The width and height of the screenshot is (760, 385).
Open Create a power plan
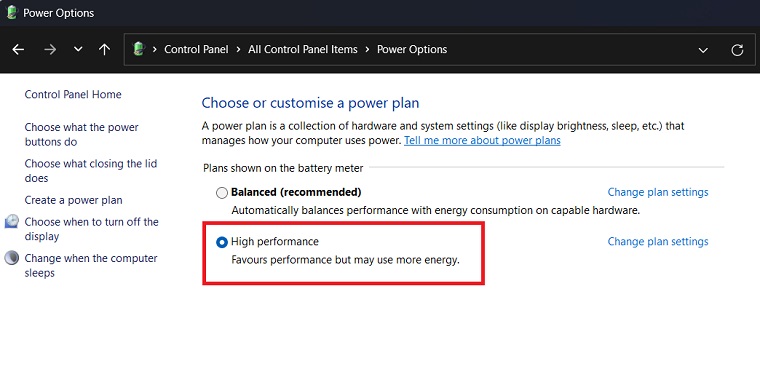click(74, 200)
